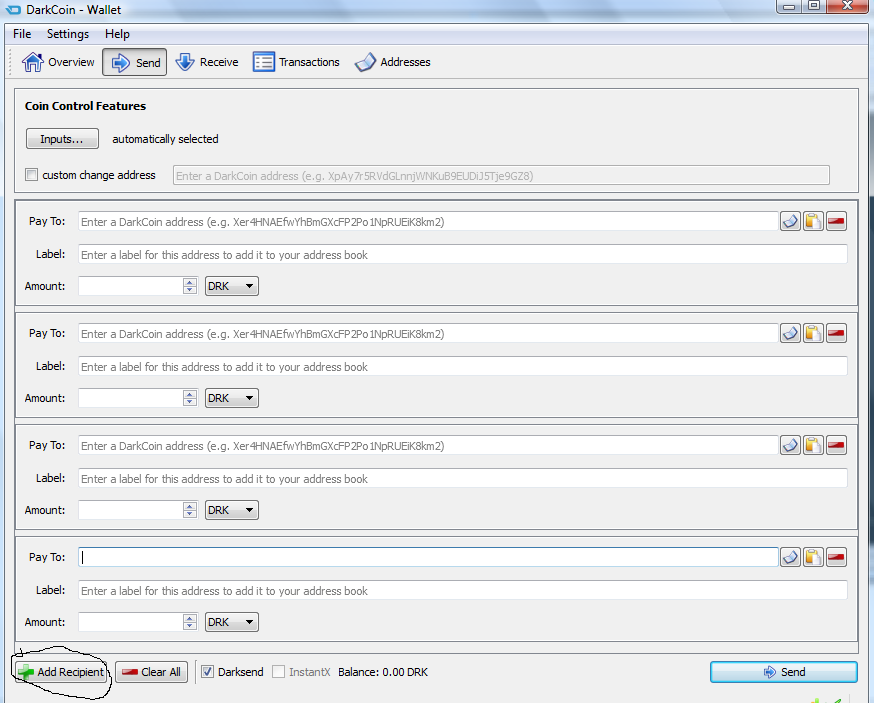Click the Clear All button
This screenshot has width=874, height=703.
(x=152, y=672)
